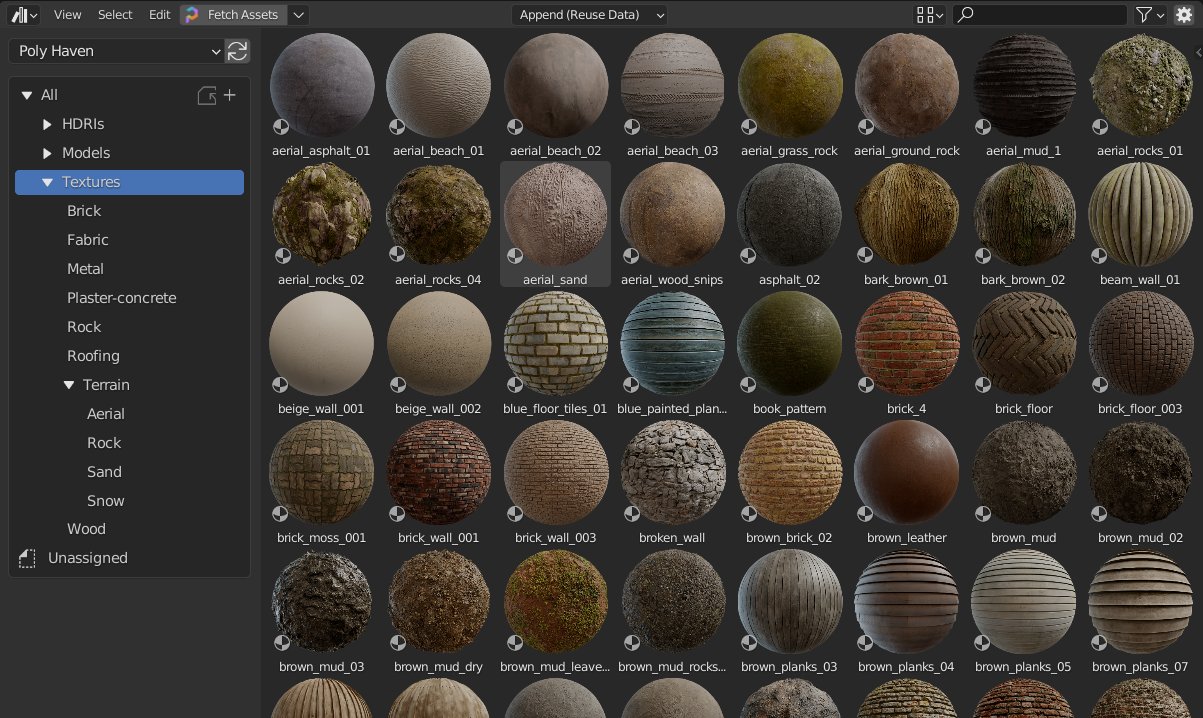The image size is (1203, 718).
Task: Click the material icon on aerial_asphalt_01
Action: click(281, 127)
